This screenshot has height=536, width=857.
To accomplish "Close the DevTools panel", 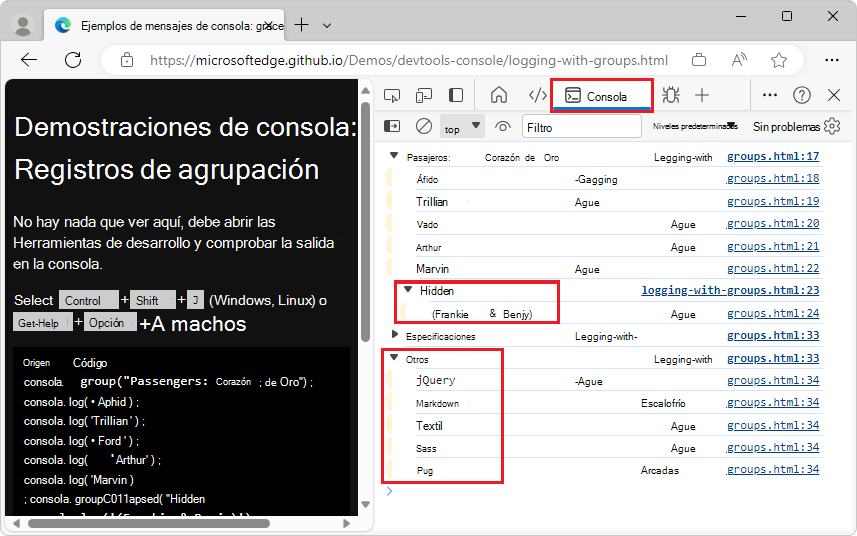I will coord(833,95).
